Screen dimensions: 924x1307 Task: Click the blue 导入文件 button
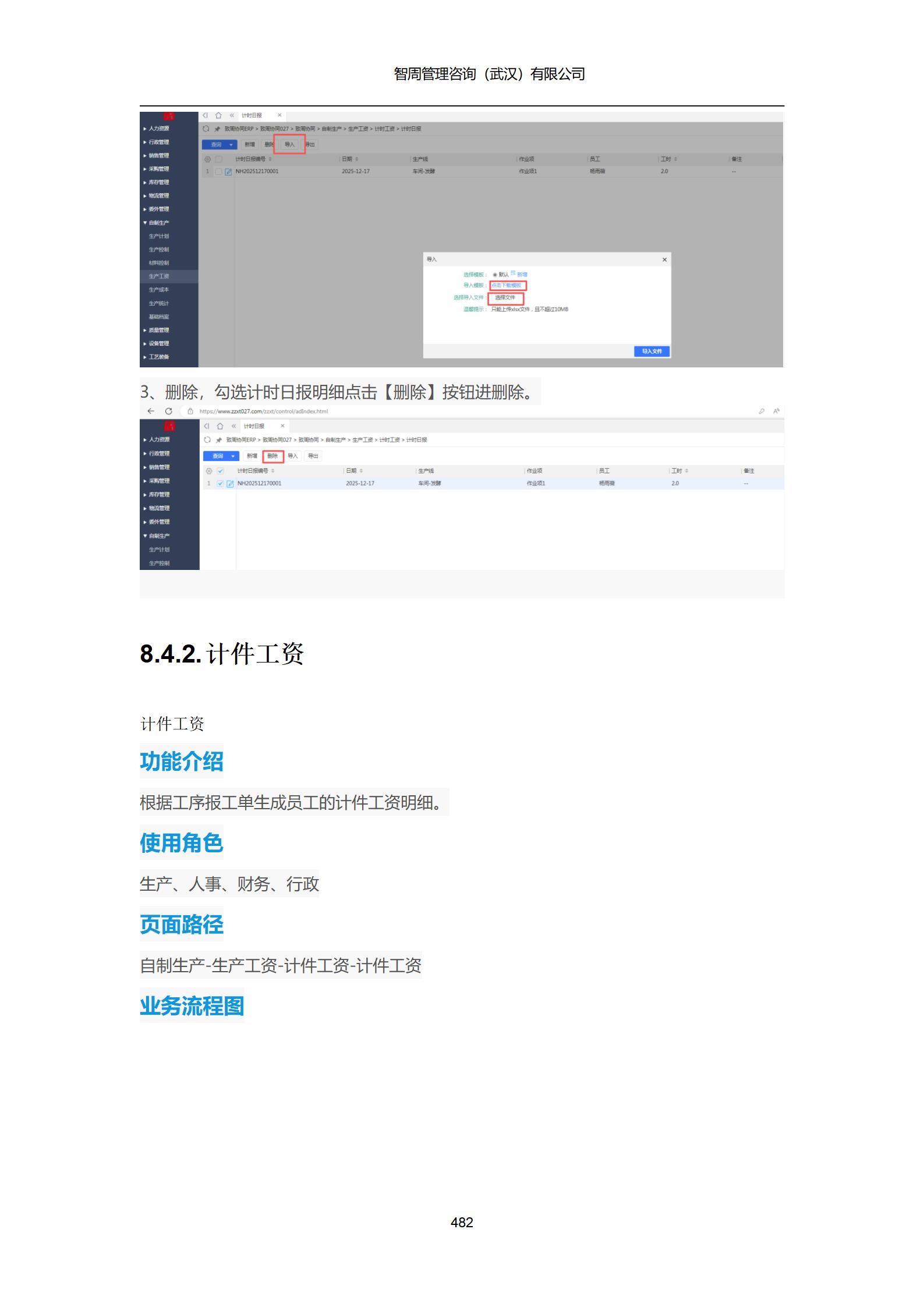(x=652, y=351)
